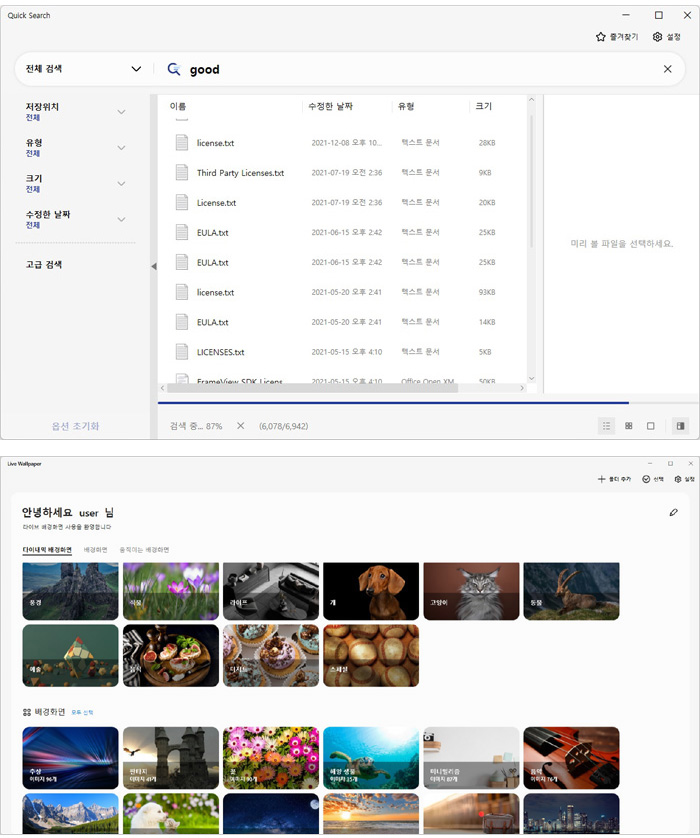Click the 모두 선택 link
Viewport: 700px width, 838px height.
(x=82, y=712)
